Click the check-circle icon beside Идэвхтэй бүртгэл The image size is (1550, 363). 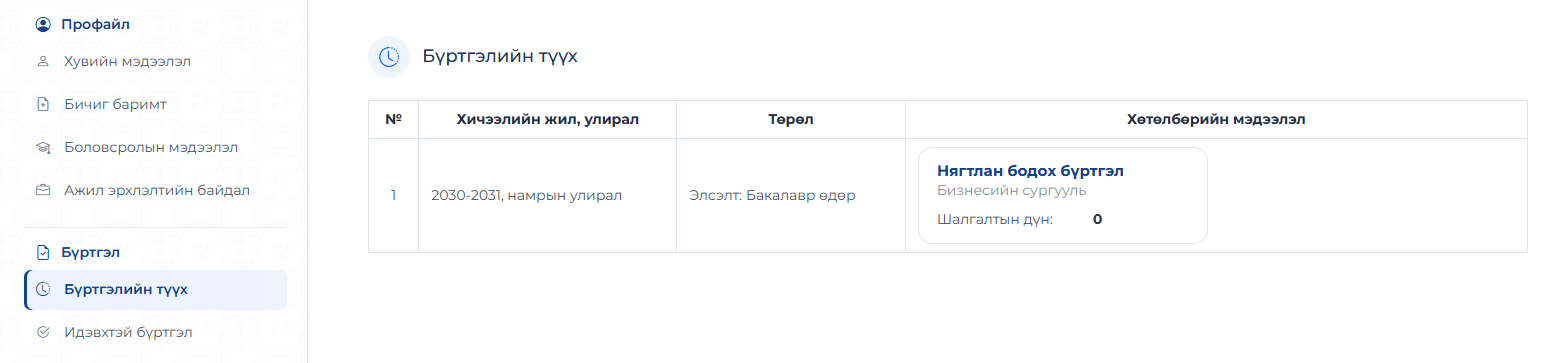click(x=42, y=332)
